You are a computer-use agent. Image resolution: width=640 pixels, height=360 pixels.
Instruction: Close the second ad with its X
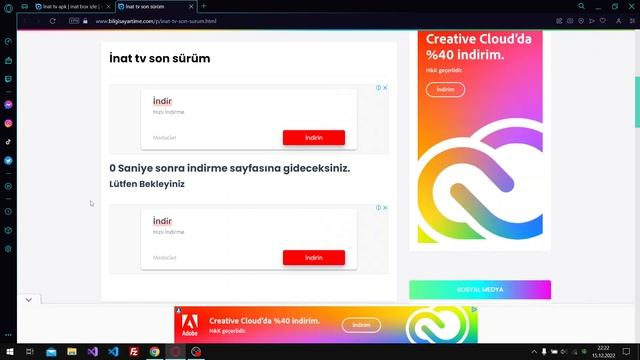[x=385, y=207]
